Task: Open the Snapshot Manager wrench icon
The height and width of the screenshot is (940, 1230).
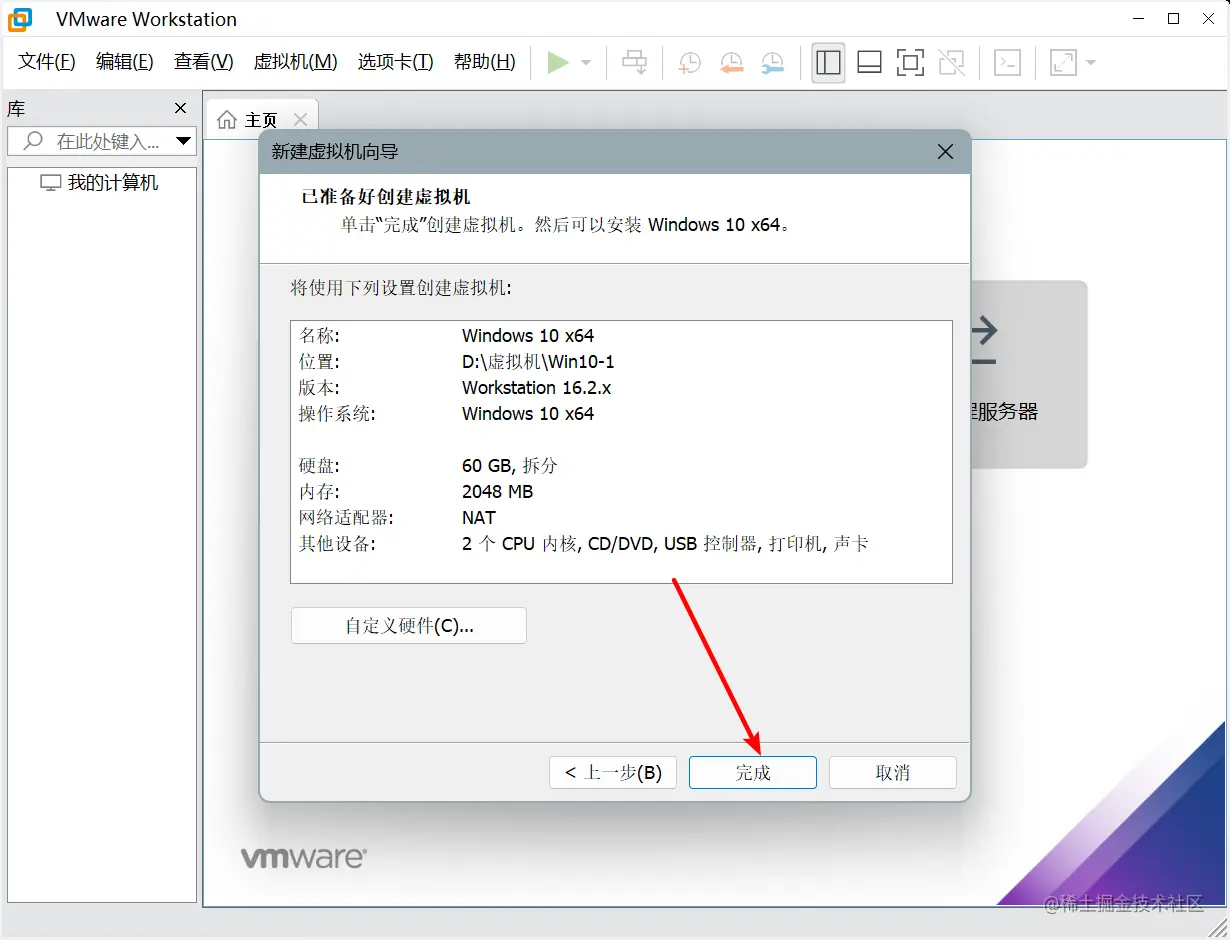Action: pos(772,63)
